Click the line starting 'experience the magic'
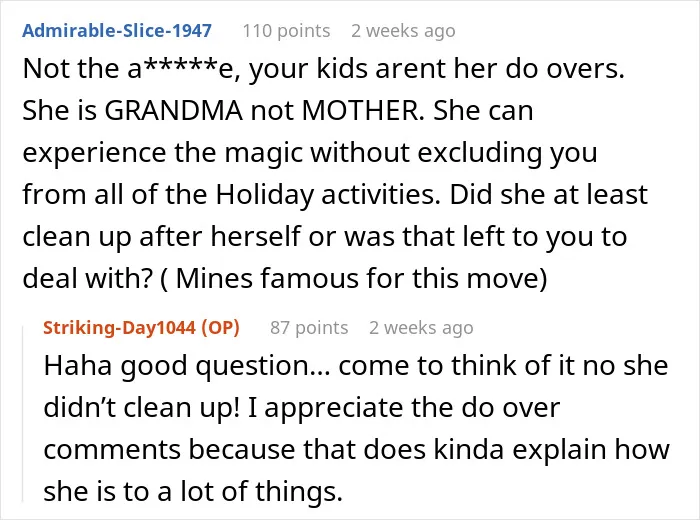 coord(310,153)
